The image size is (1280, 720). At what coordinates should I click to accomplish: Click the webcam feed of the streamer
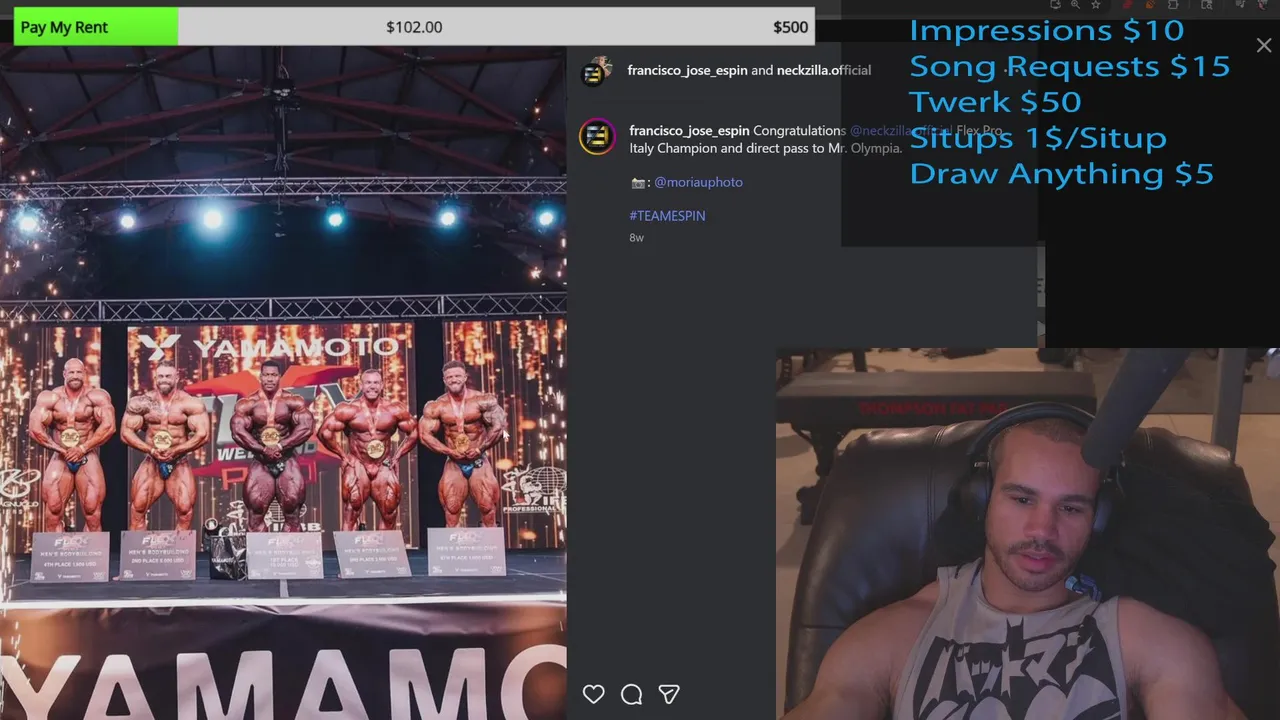point(1028,534)
